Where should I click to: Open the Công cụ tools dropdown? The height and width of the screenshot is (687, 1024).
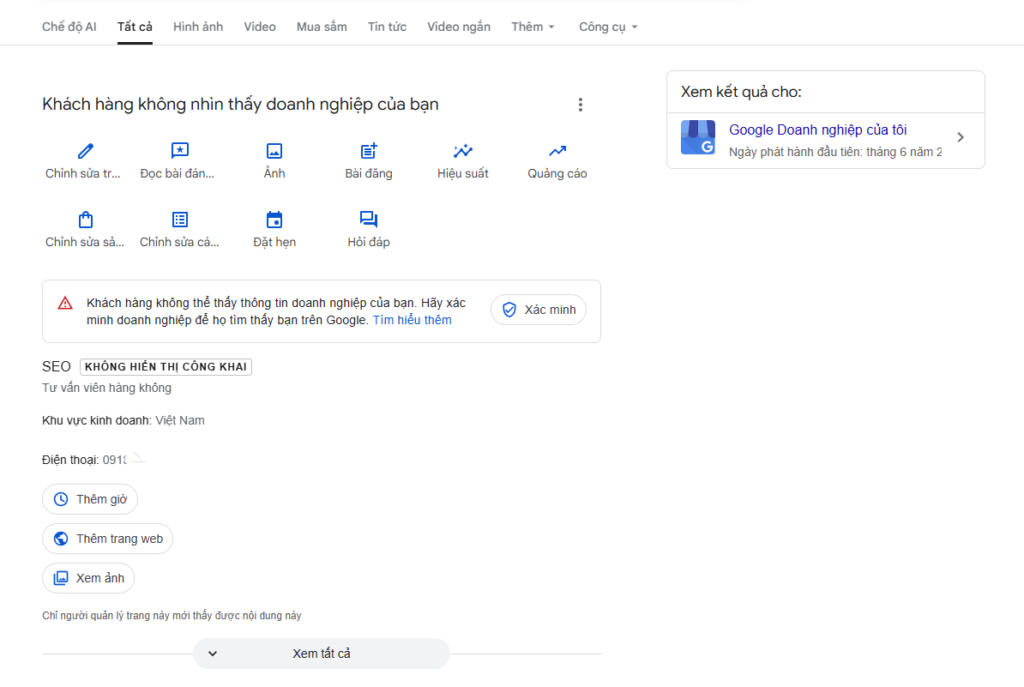(x=607, y=27)
